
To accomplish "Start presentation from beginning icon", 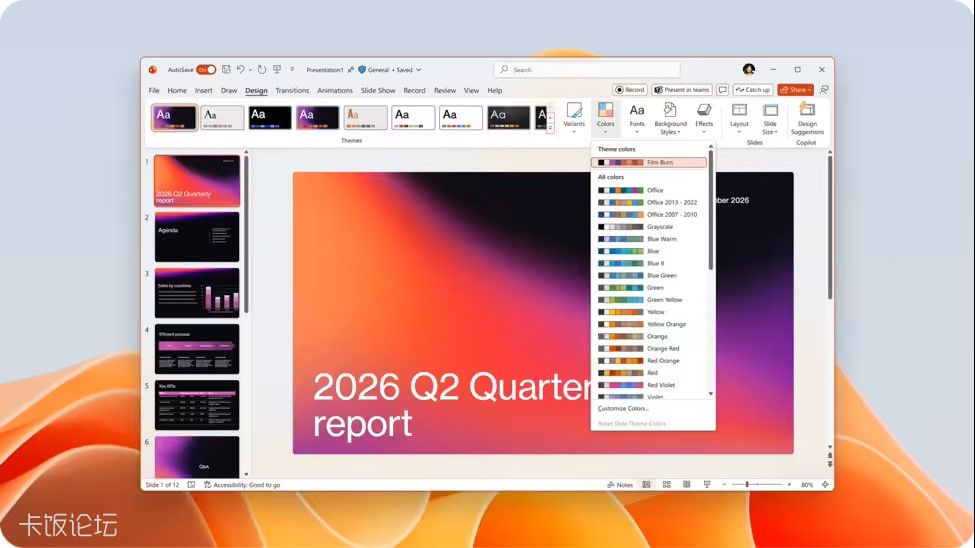I will (x=277, y=70).
